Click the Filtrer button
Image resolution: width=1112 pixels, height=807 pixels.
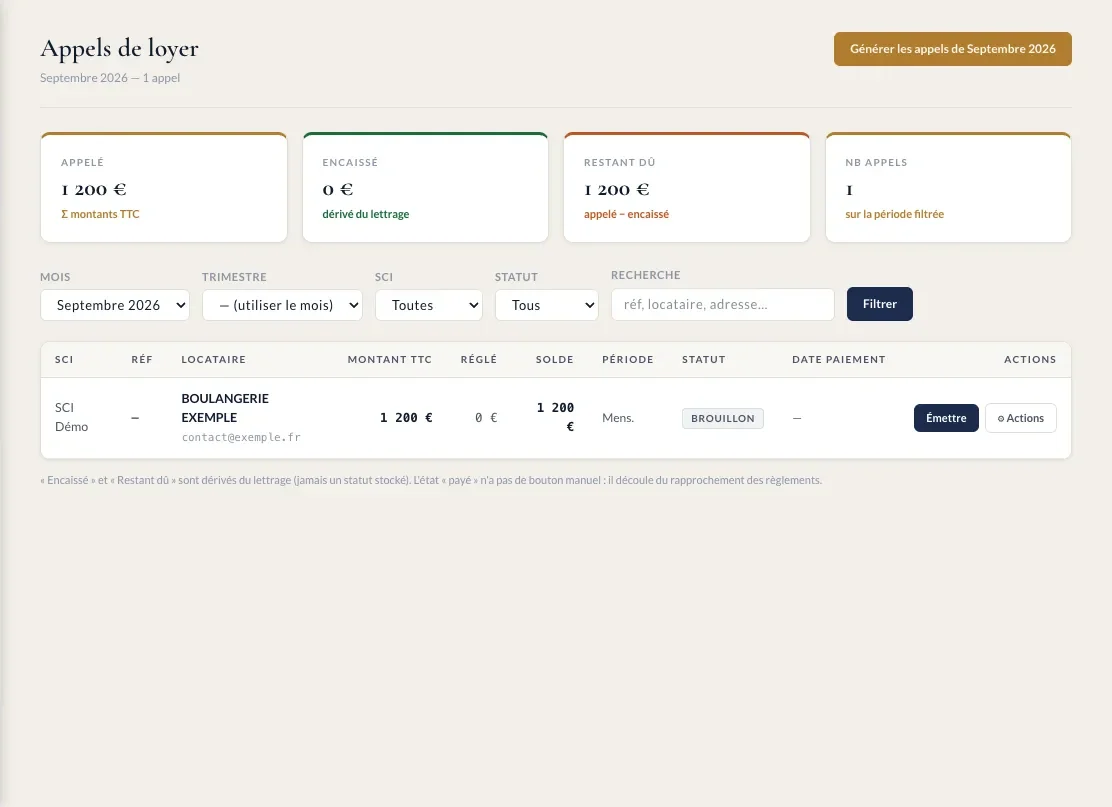tap(879, 304)
